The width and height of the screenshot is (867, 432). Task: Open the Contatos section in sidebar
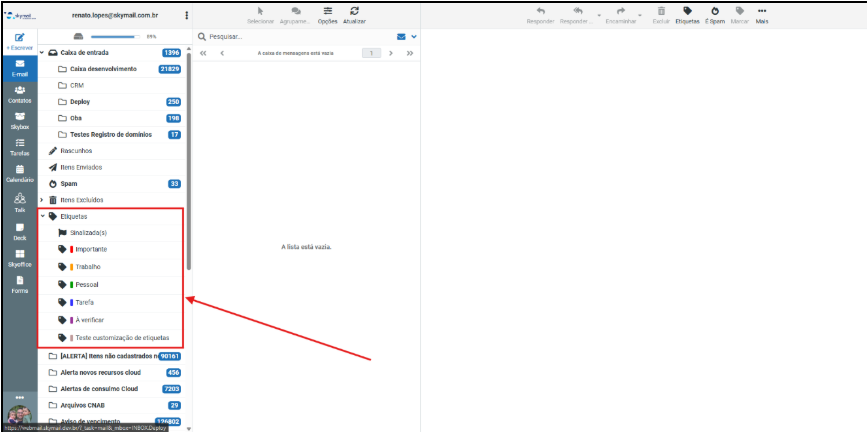(19, 94)
